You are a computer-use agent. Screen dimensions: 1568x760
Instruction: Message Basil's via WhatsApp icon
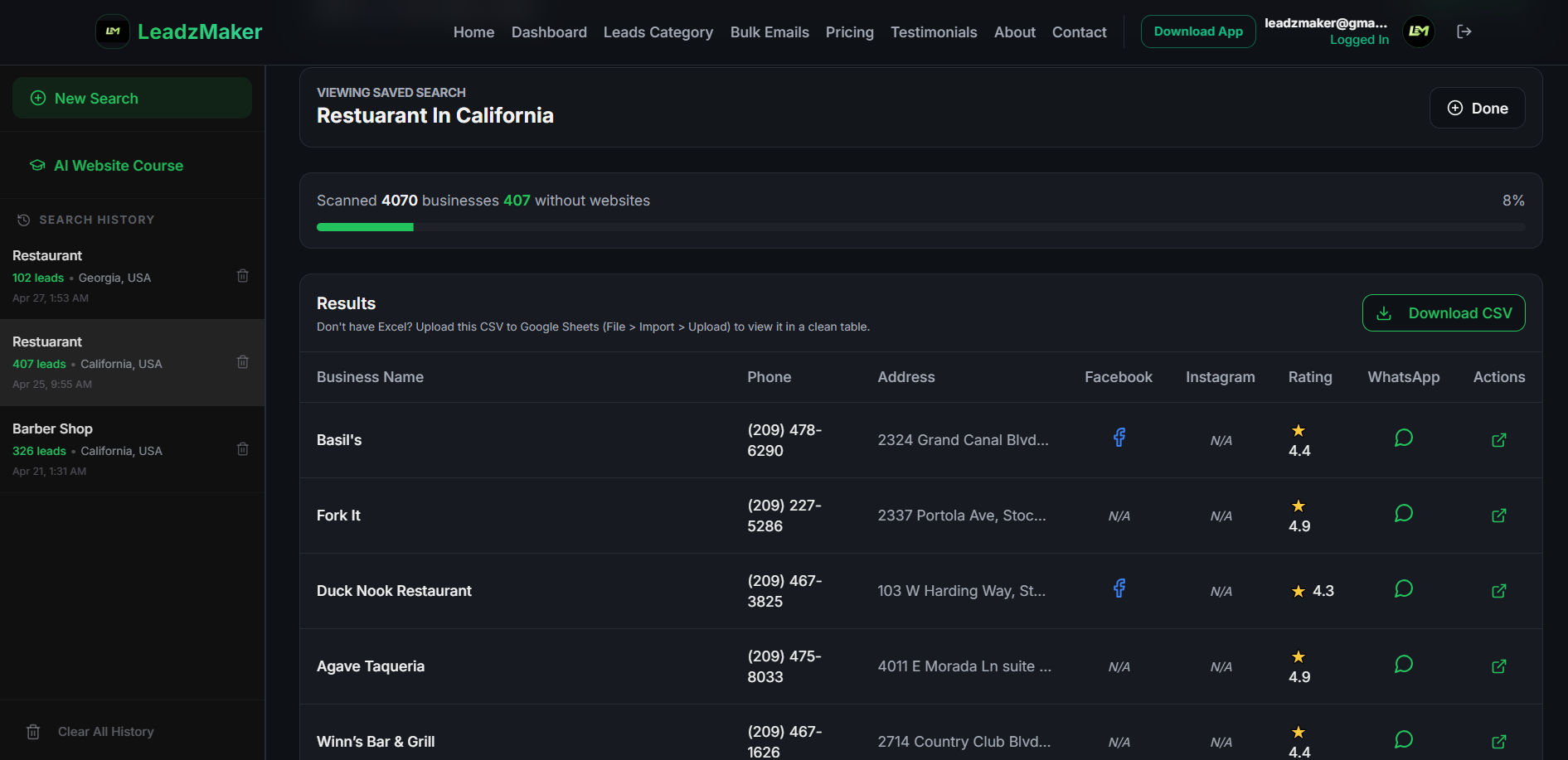[1404, 438]
